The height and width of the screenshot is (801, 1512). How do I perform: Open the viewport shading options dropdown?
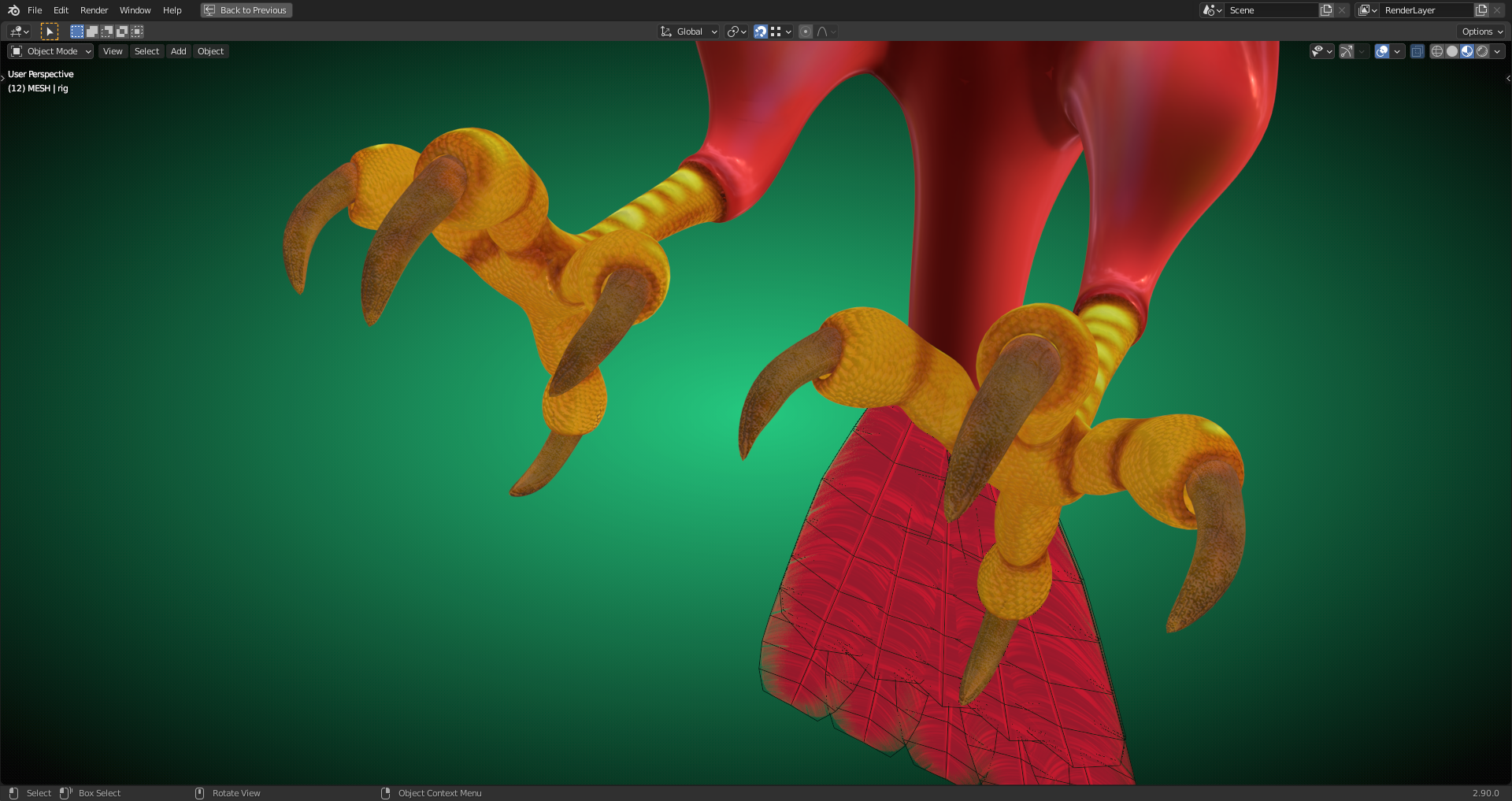[1497, 51]
